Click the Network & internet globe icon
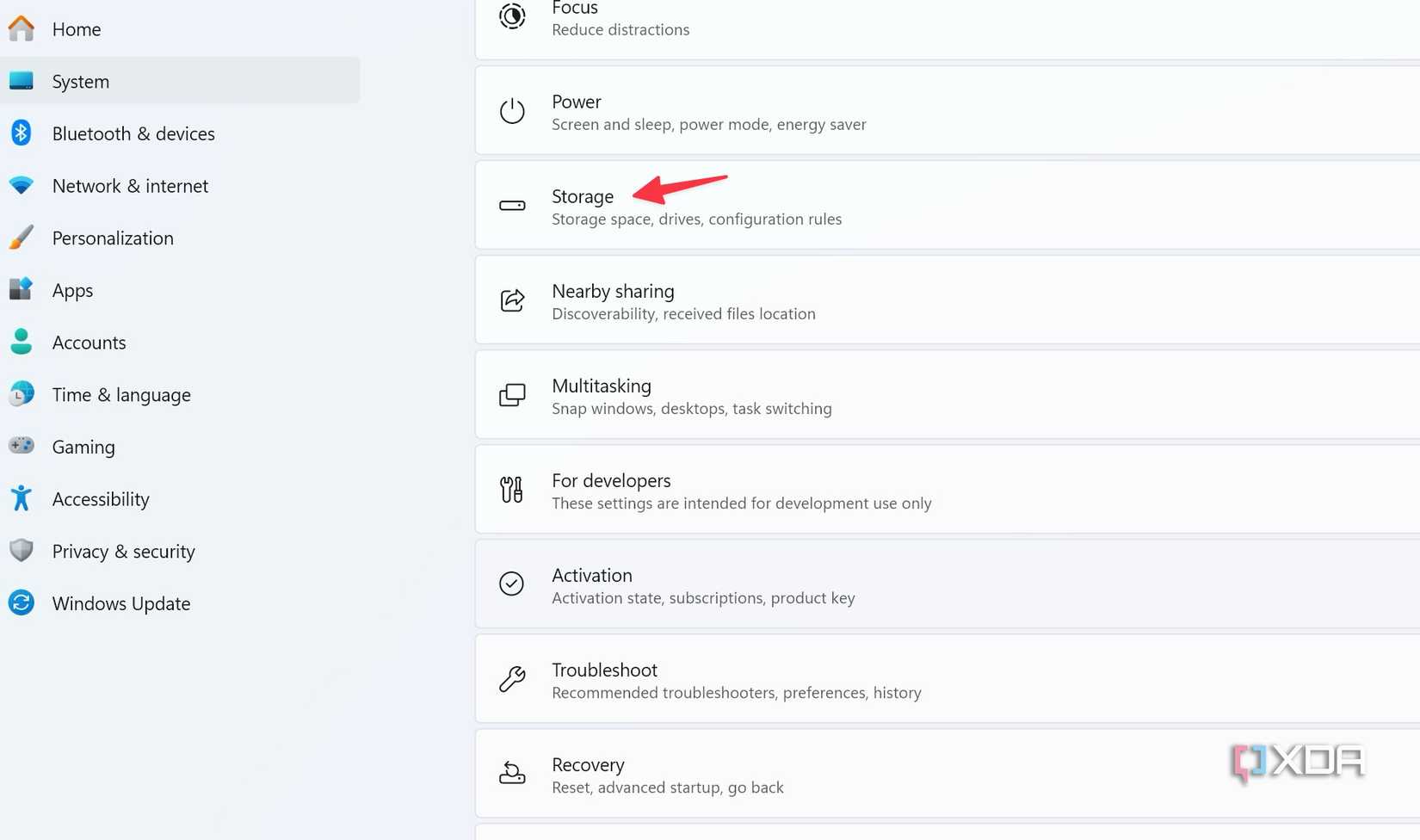Screen dimensions: 1420x840 (21, 185)
